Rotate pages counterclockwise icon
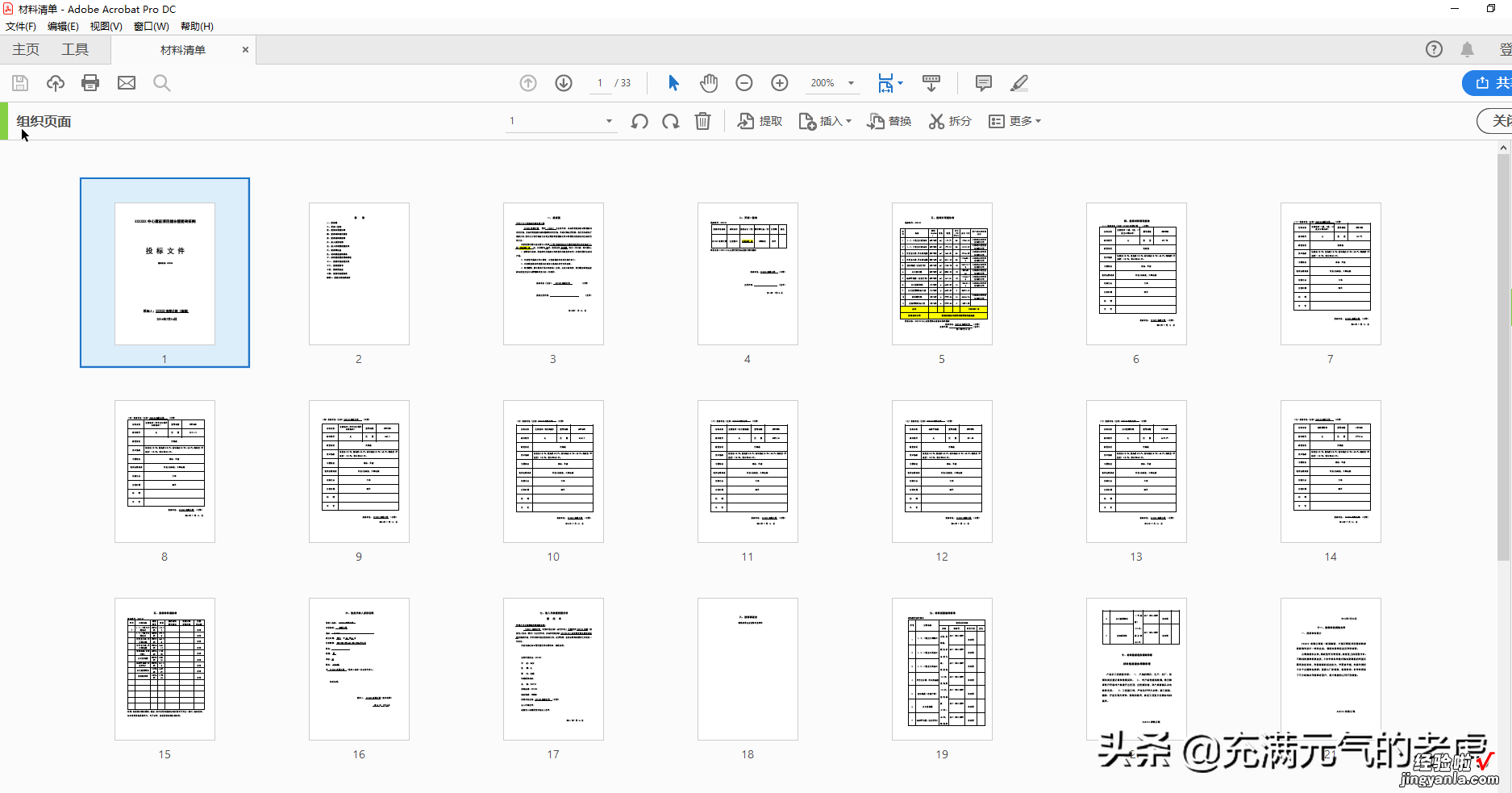 pos(639,121)
